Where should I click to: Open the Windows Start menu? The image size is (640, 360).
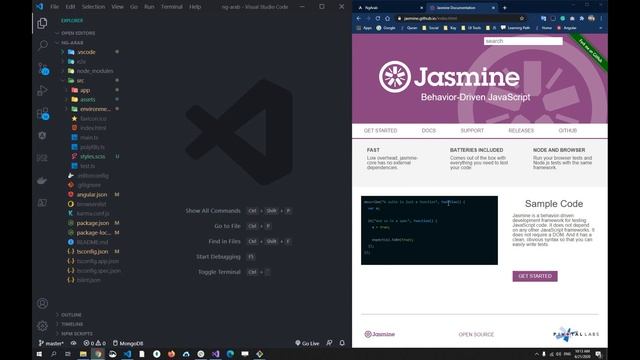click(x=39, y=354)
